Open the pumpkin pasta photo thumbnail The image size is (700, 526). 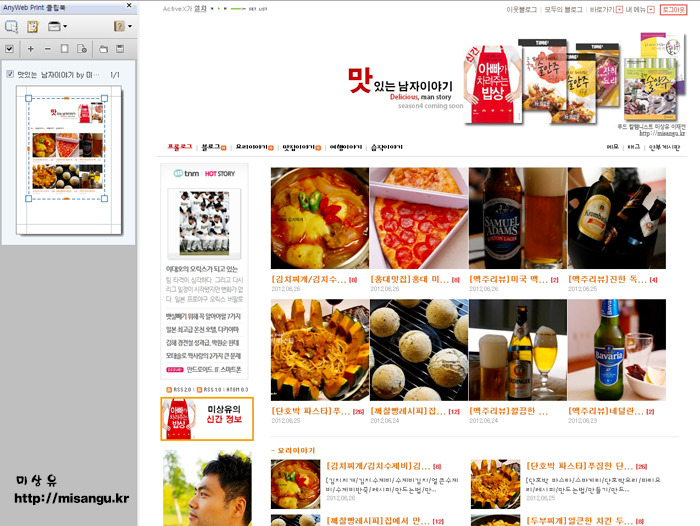tap(320, 350)
